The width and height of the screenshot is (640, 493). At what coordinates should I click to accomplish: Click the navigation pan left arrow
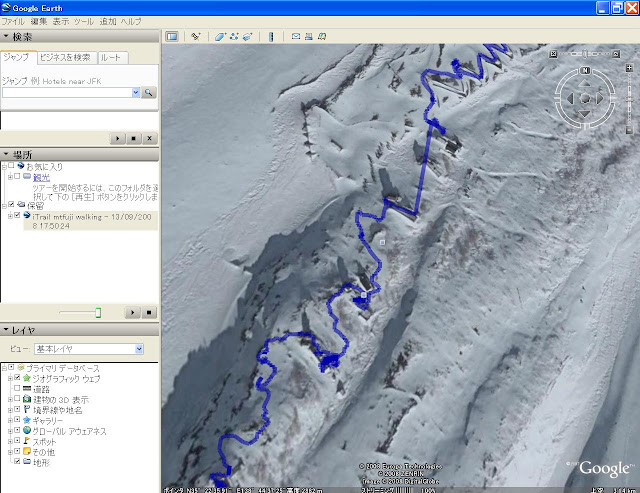pos(570,98)
